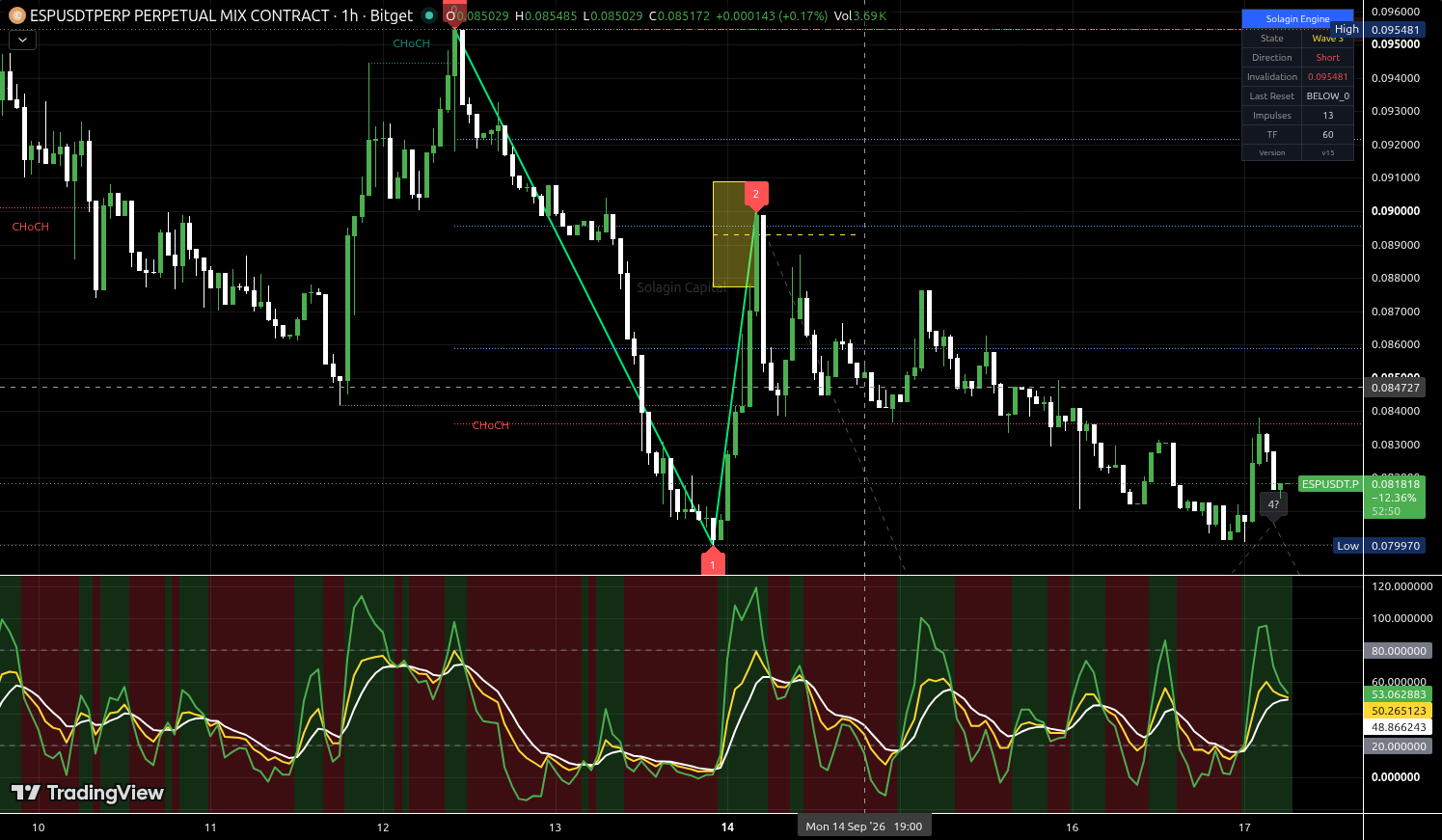1442x840 pixels.
Task: Click the 80.000000 upper level label
Action: [1399, 651]
